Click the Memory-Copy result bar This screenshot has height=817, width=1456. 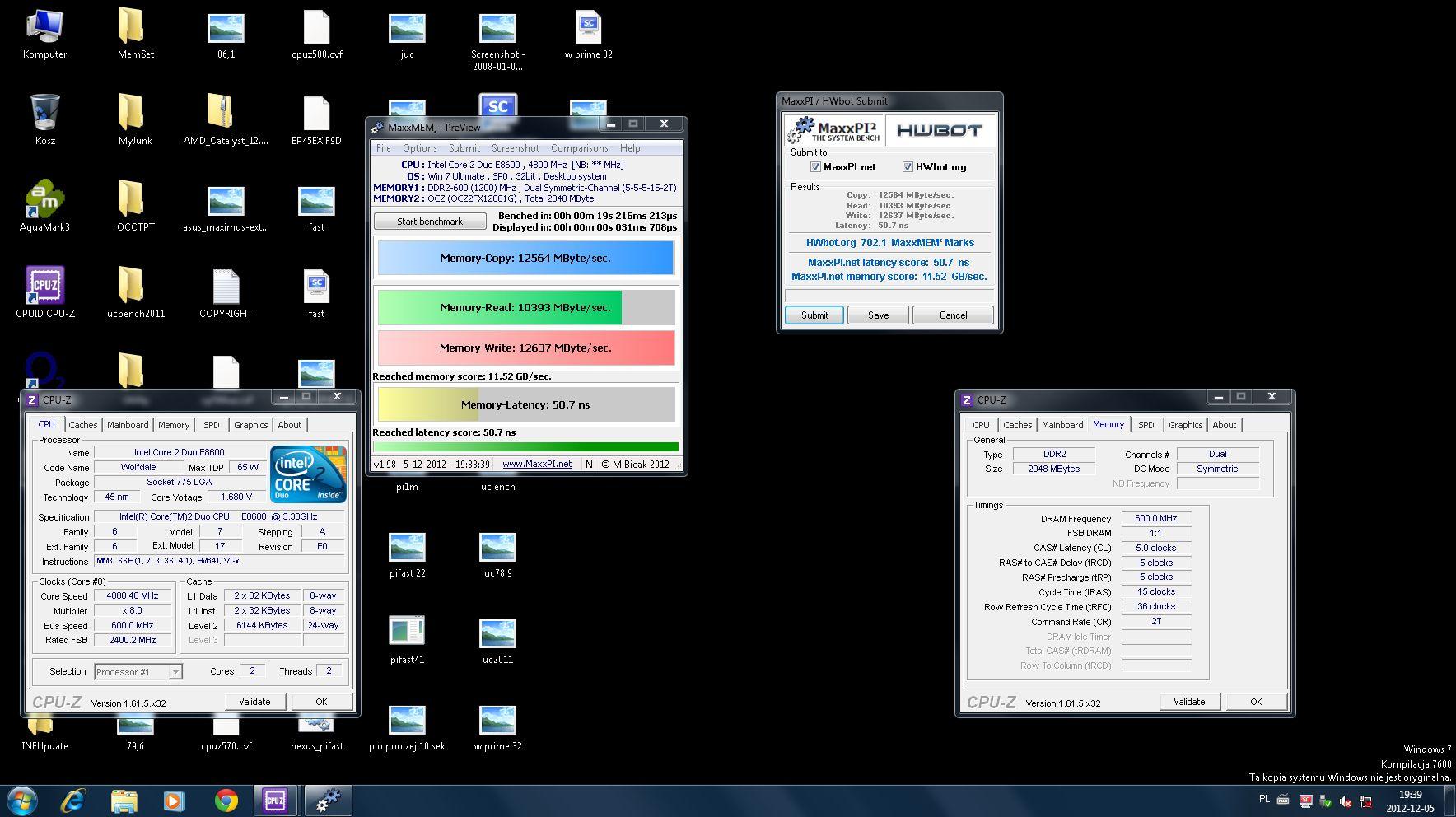tap(525, 258)
